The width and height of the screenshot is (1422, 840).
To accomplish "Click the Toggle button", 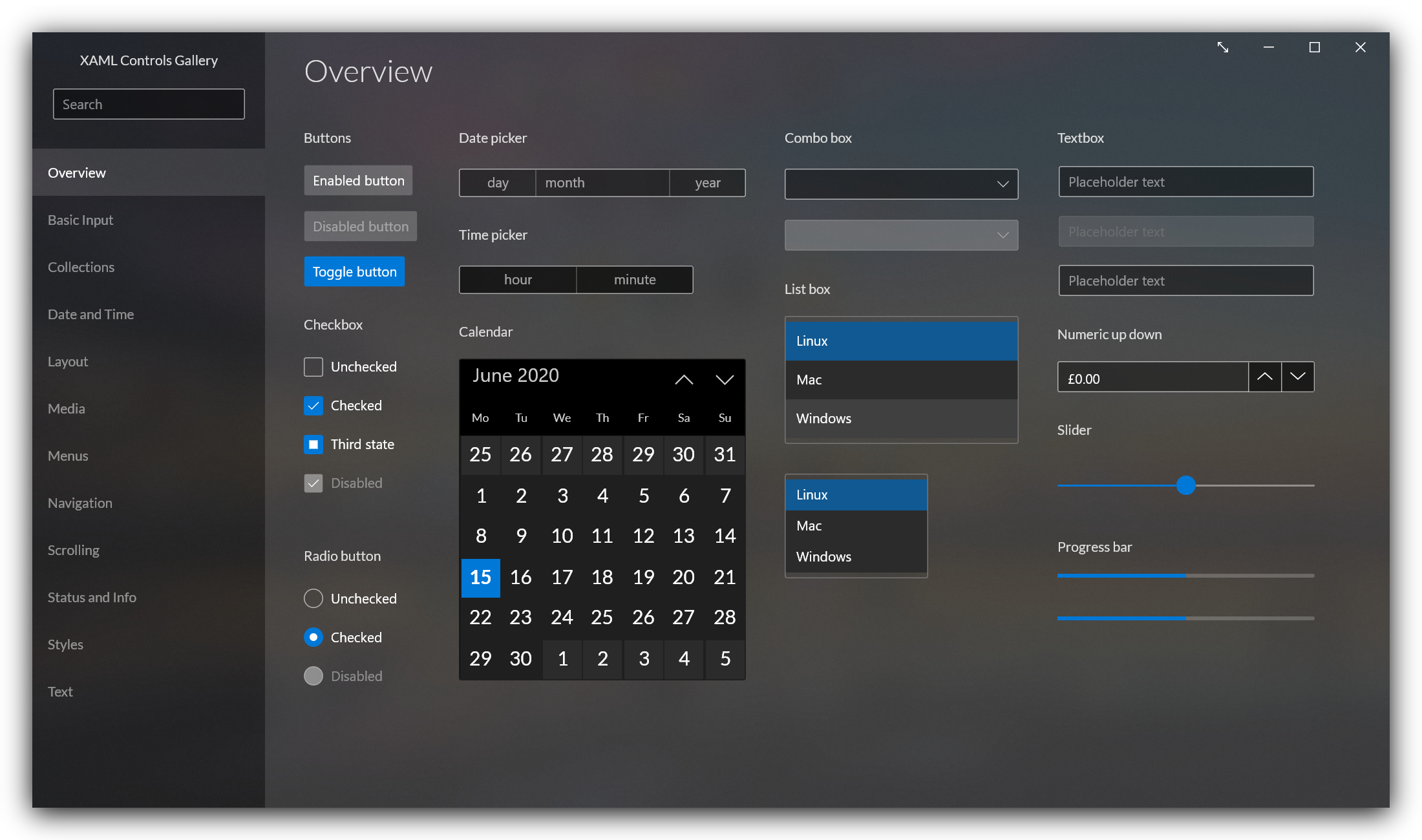I will point(354,271).
